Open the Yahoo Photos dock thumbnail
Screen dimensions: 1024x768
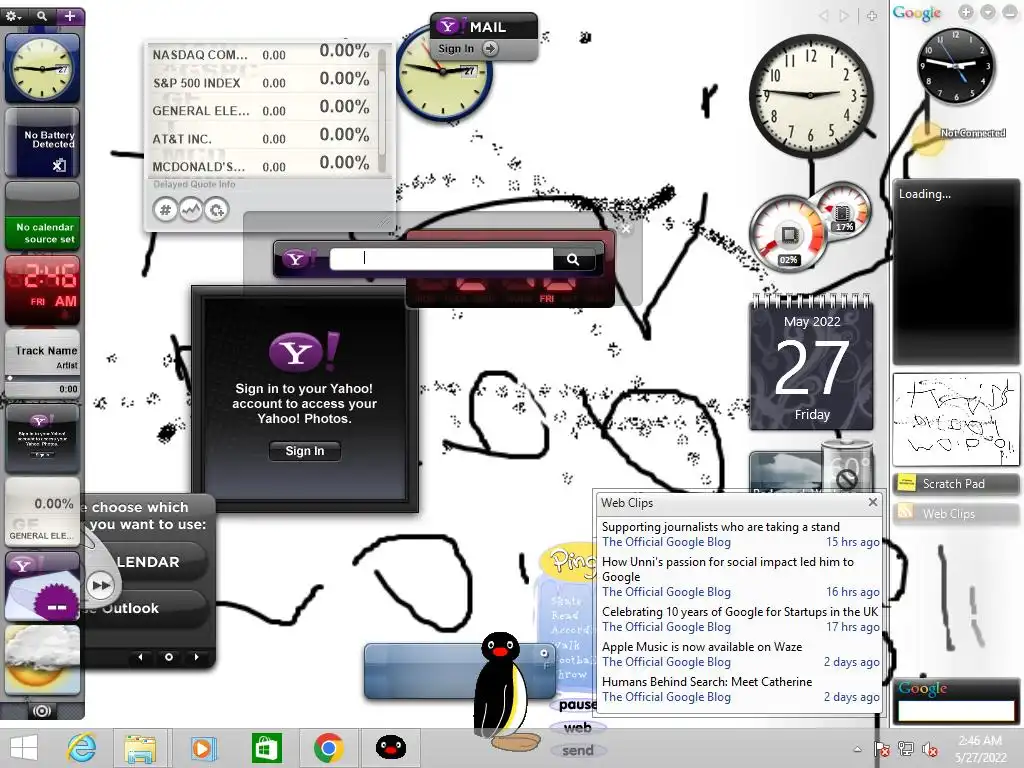[x=42, y=438]
